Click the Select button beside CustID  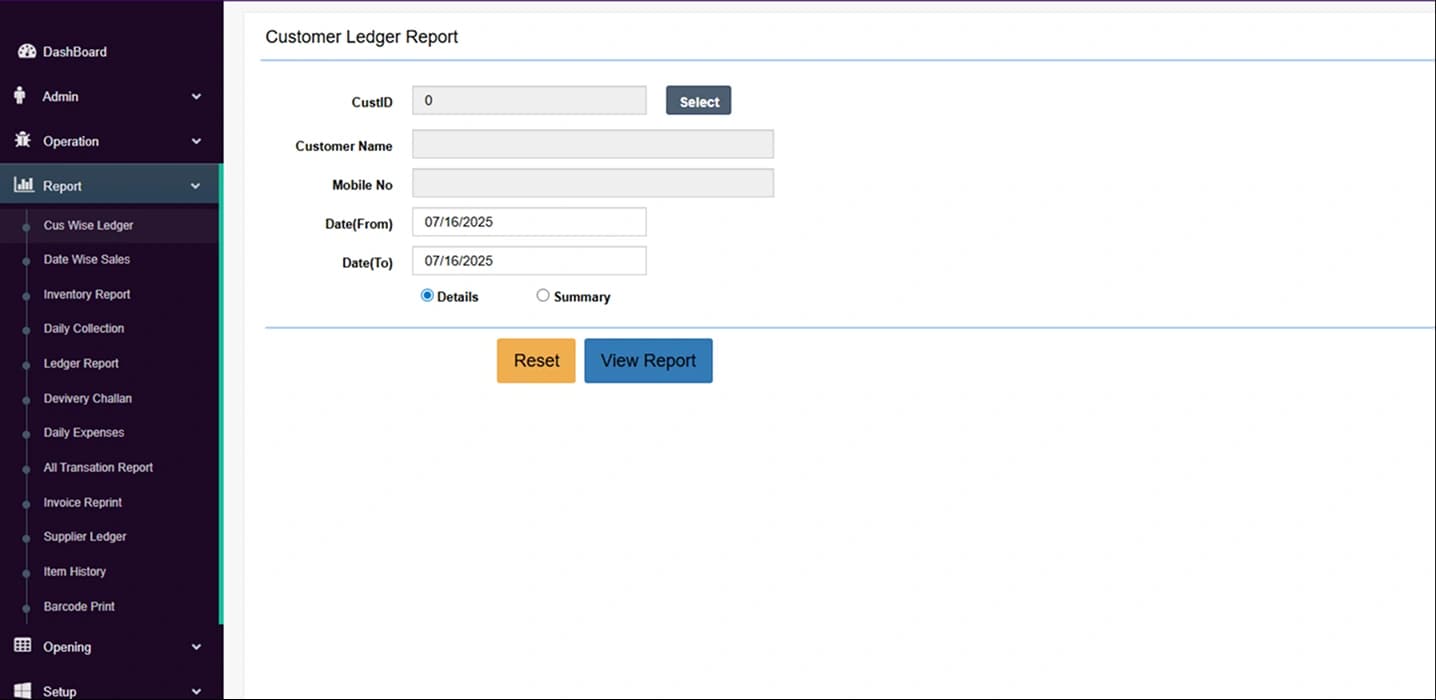click(698, 101)
